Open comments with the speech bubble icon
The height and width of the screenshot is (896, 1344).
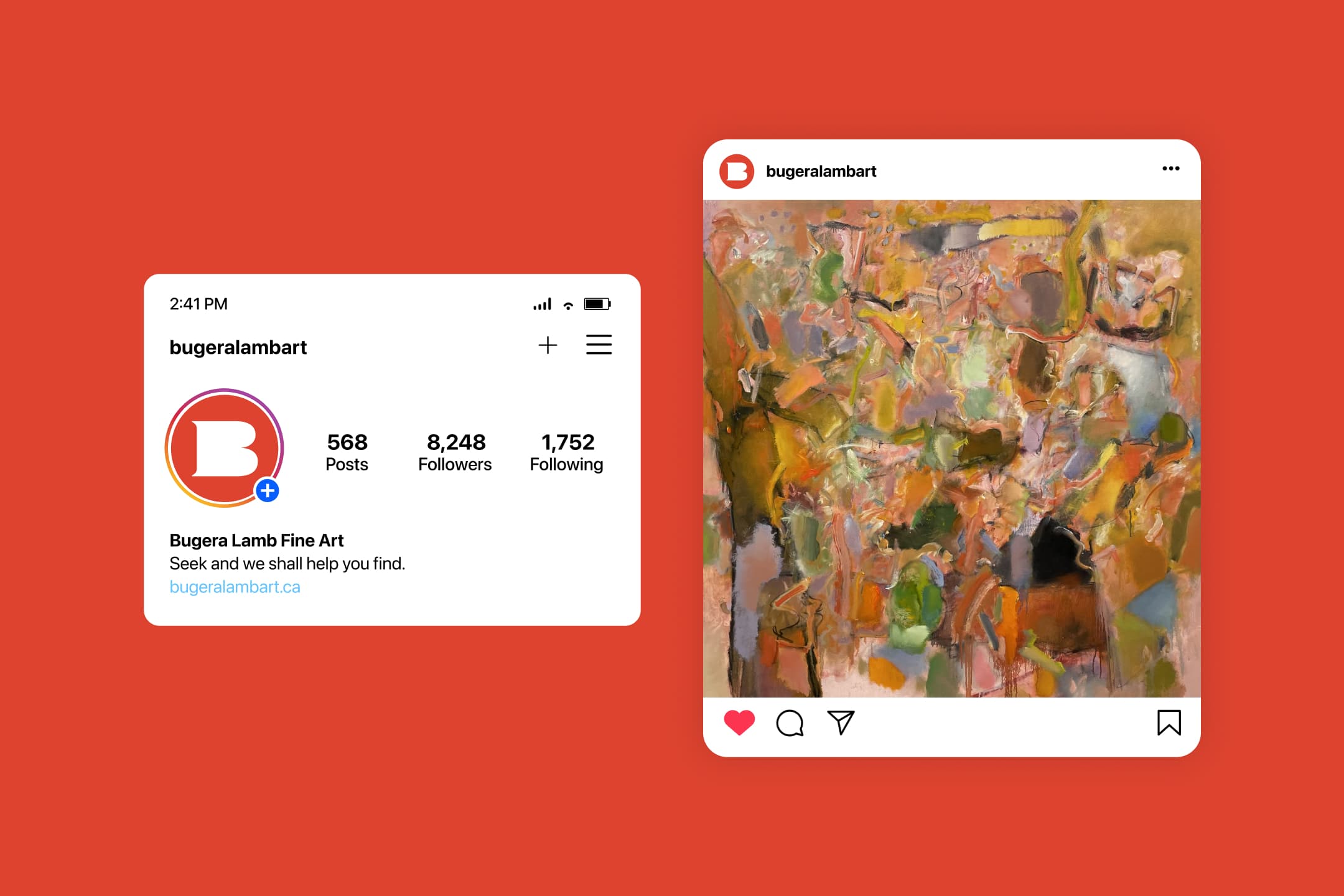click(790, 723)
